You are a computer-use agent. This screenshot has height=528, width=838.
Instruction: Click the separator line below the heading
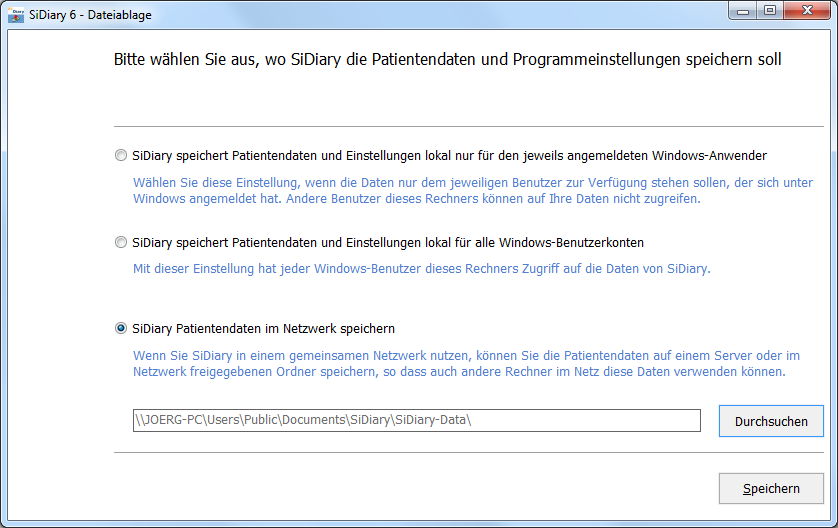point(468,127)
